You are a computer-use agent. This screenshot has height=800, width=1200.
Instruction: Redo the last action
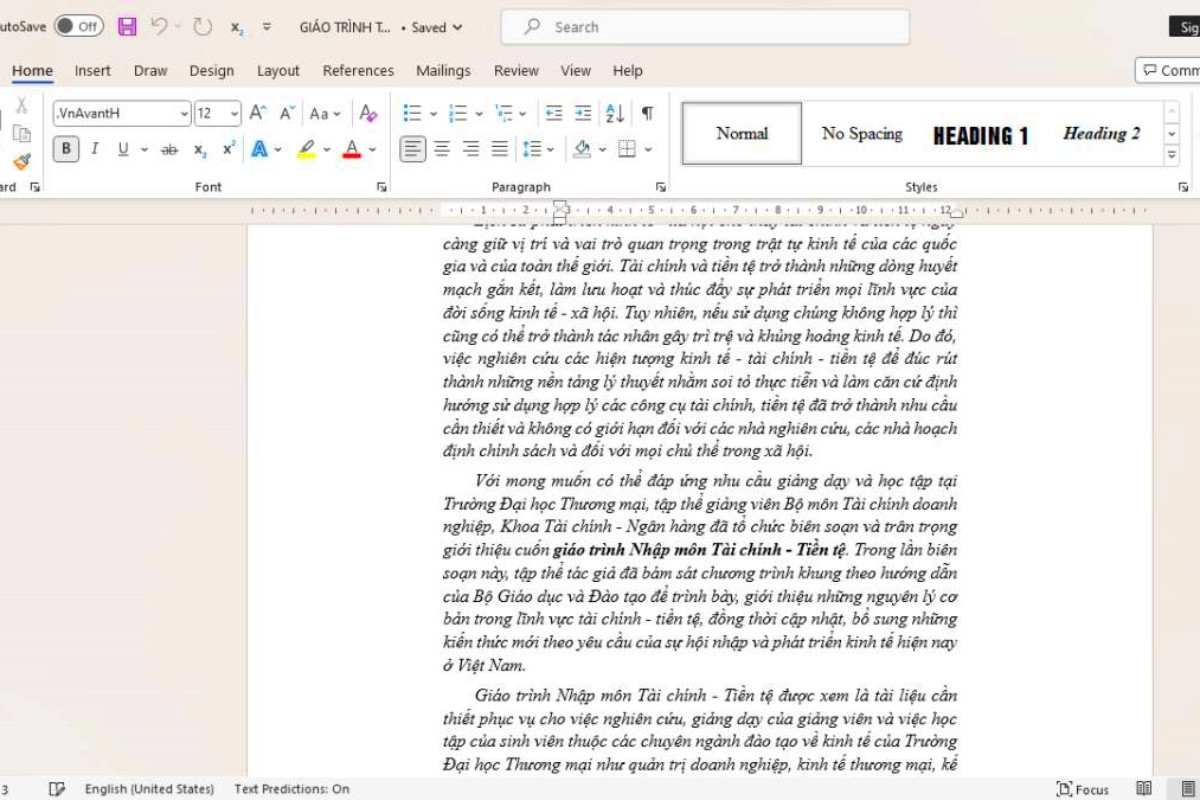(203, 27)
